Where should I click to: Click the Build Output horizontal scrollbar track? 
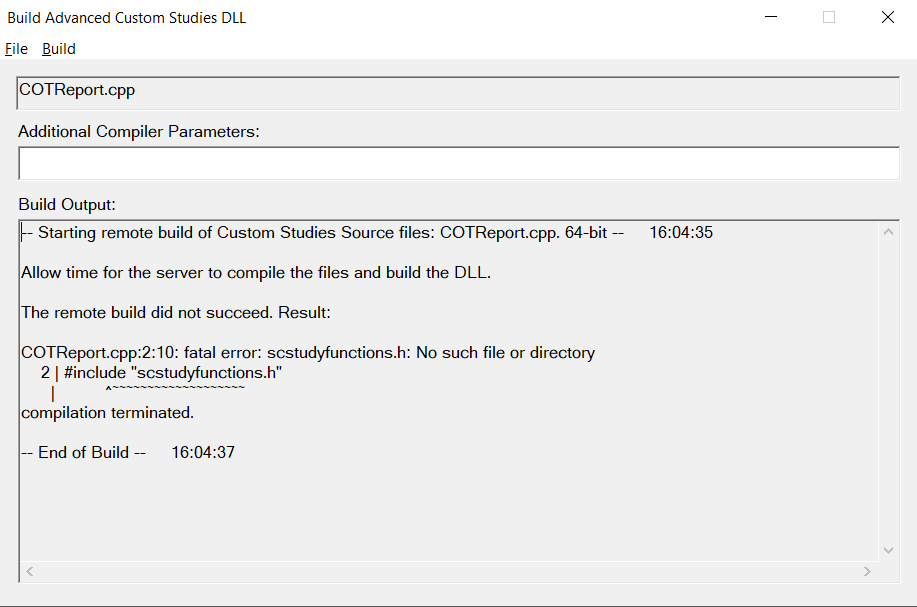pos(450,571)
